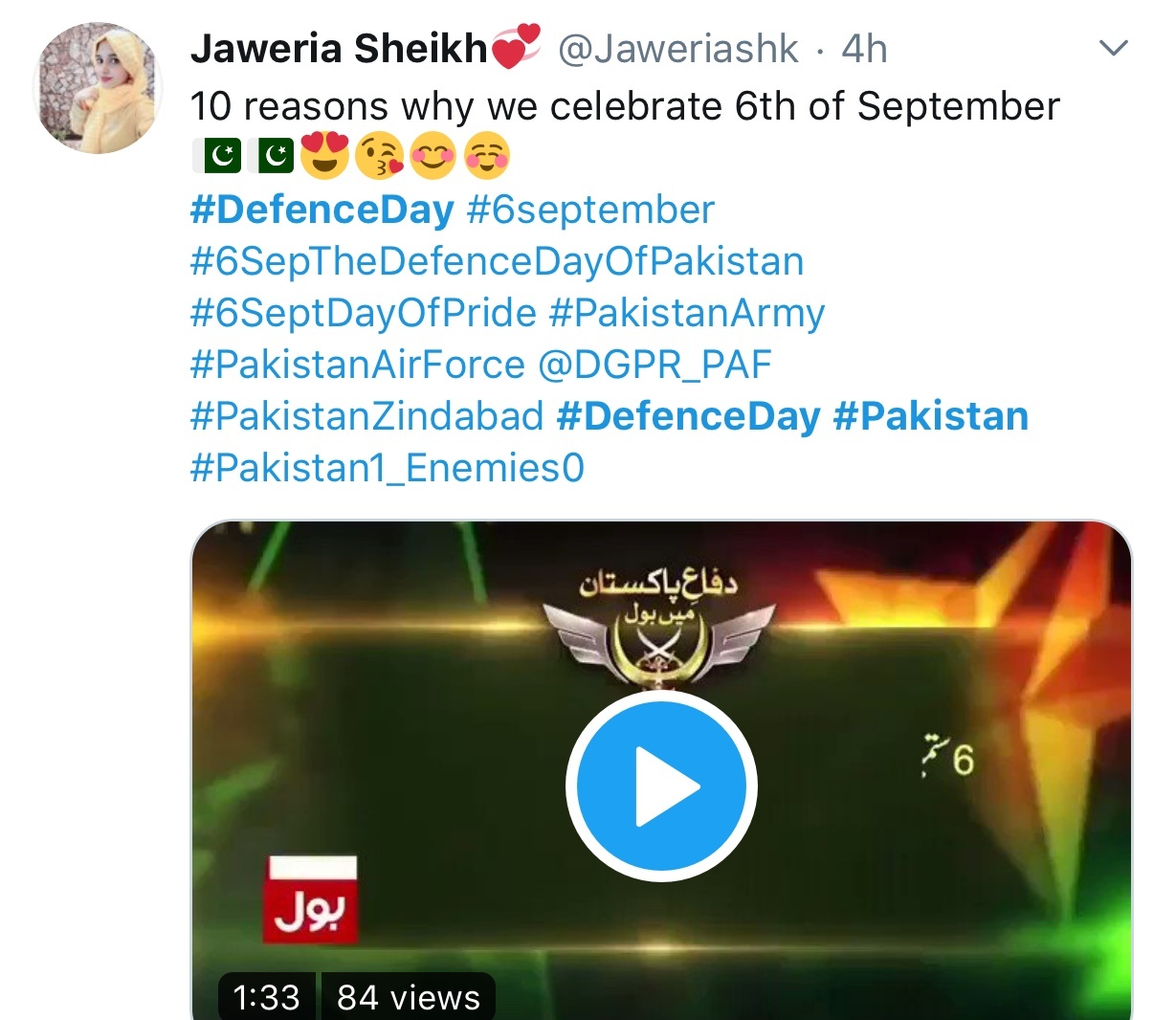The image size is (1176, 1020).
Task: Click the 84 views label
Action: coord(409,997)
